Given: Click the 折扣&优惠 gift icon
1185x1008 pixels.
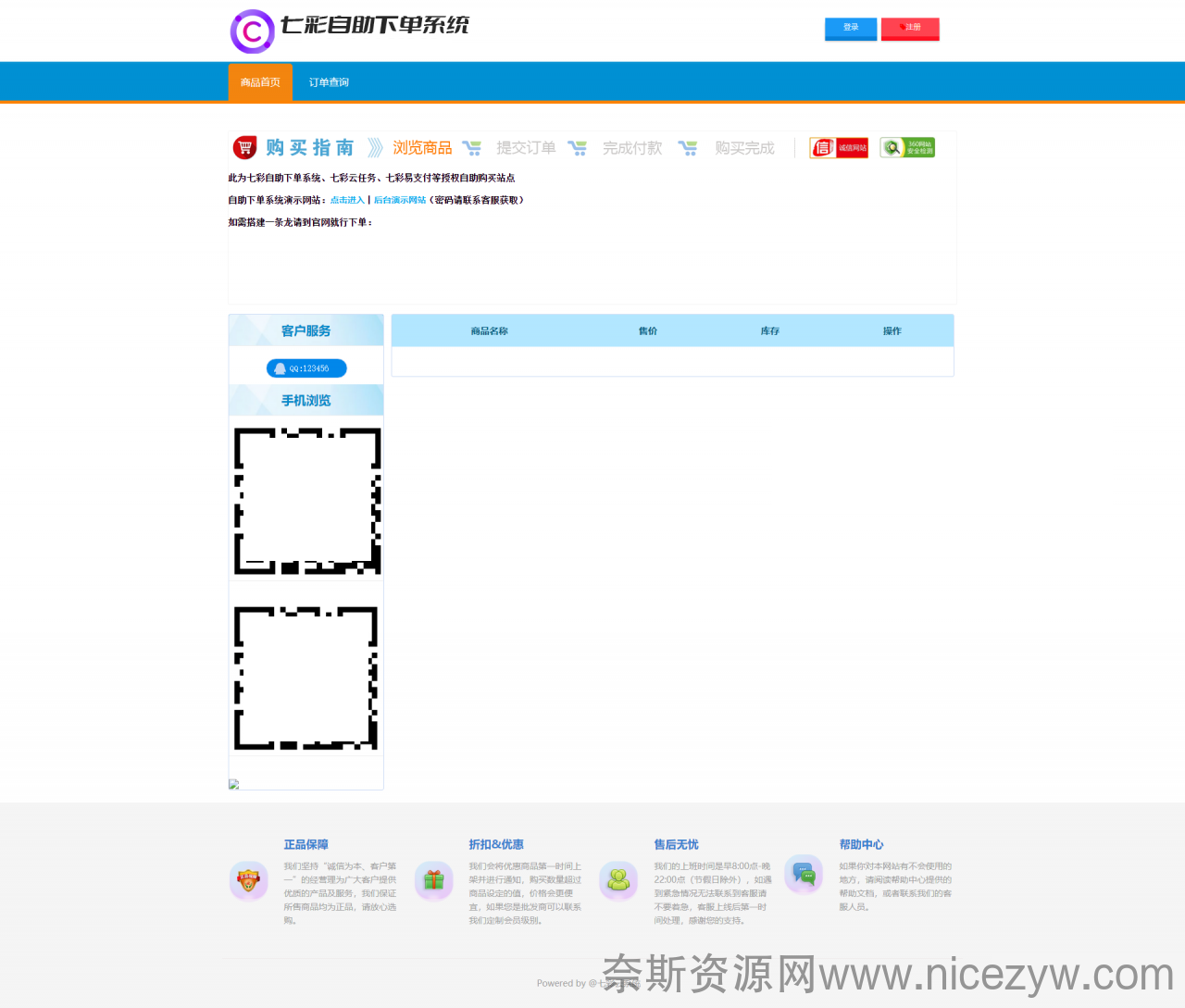Looking at the screenshot, I should pyautogui.click(x=433, y=880).
